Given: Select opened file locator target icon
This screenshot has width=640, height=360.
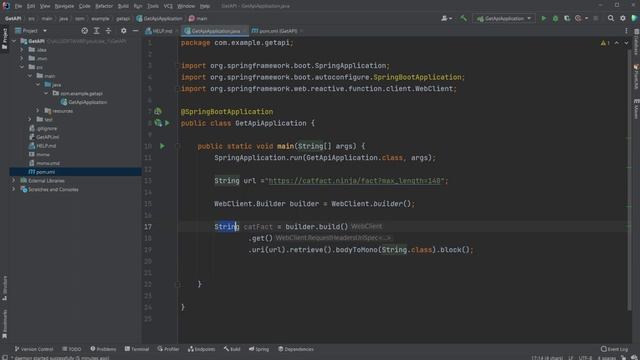Looking at the screenshot, I should pos(84,31).
